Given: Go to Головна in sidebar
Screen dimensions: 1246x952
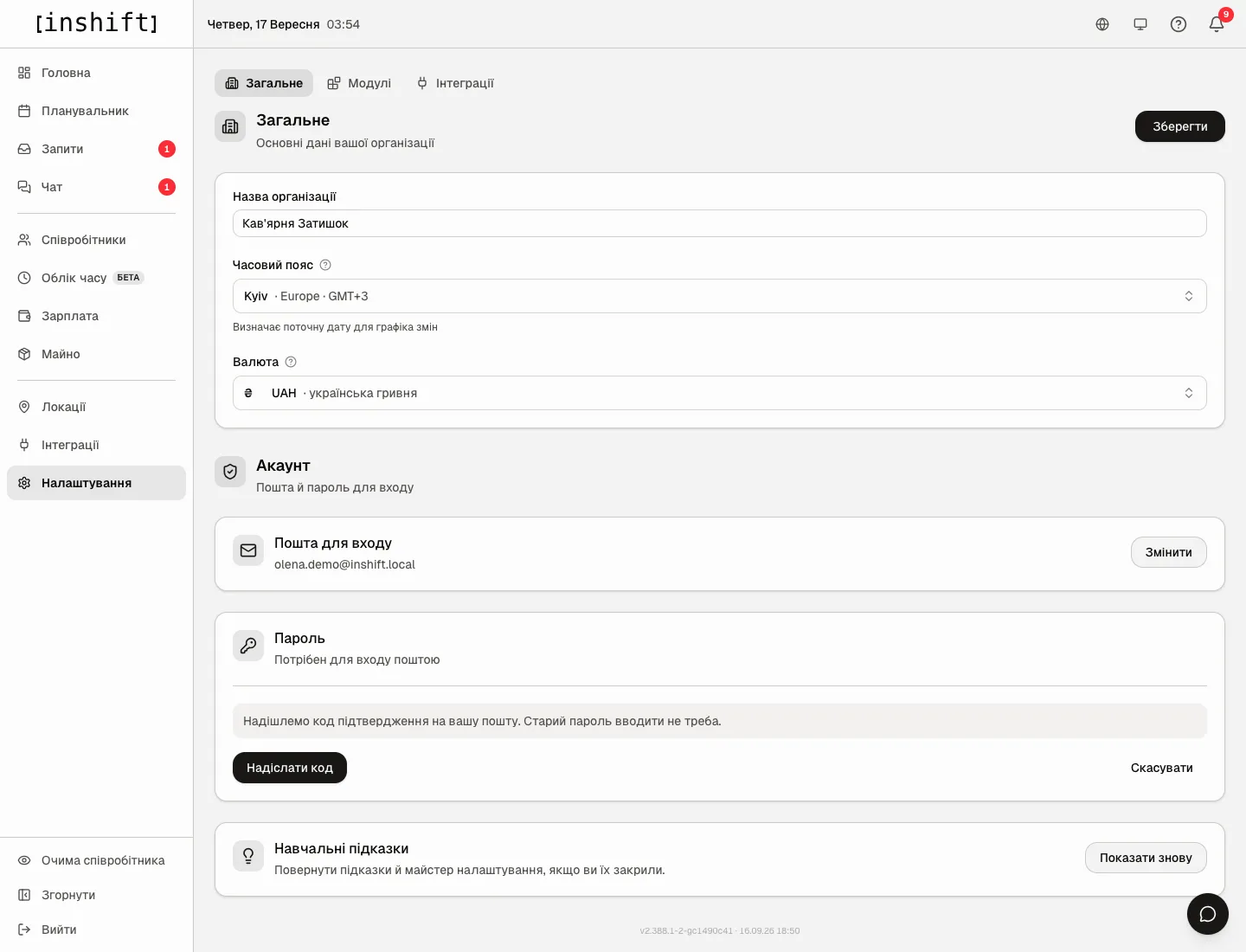Looking at the screenshot, I should (96, 73).
